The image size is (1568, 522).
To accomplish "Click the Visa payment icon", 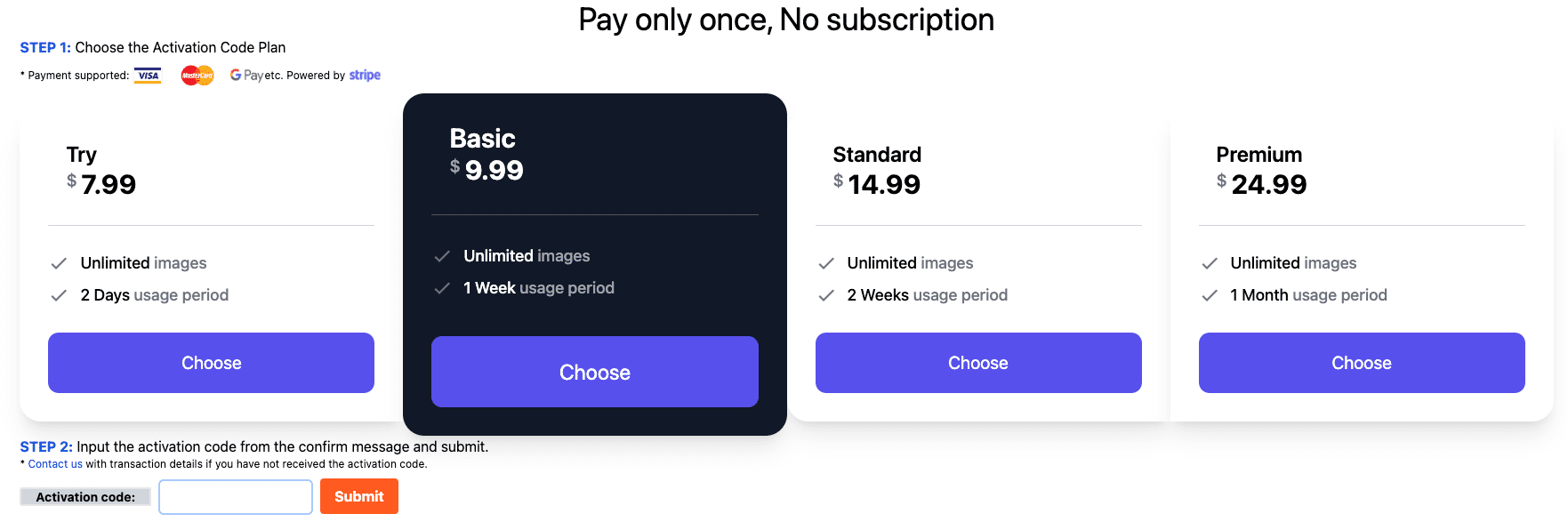I will coord(147,76).
